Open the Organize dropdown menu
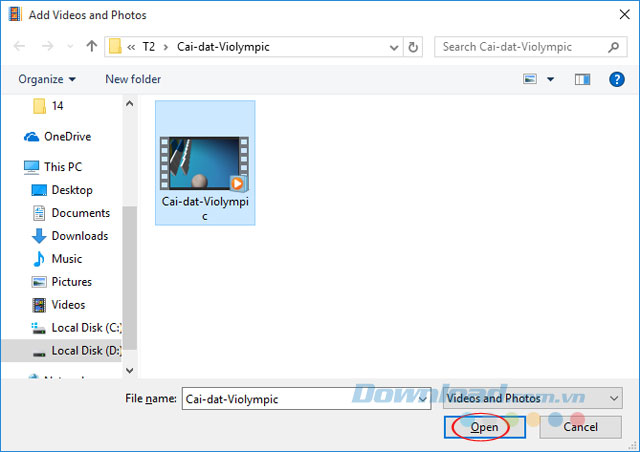Screen dimensions: 640x452 (47, 79)
